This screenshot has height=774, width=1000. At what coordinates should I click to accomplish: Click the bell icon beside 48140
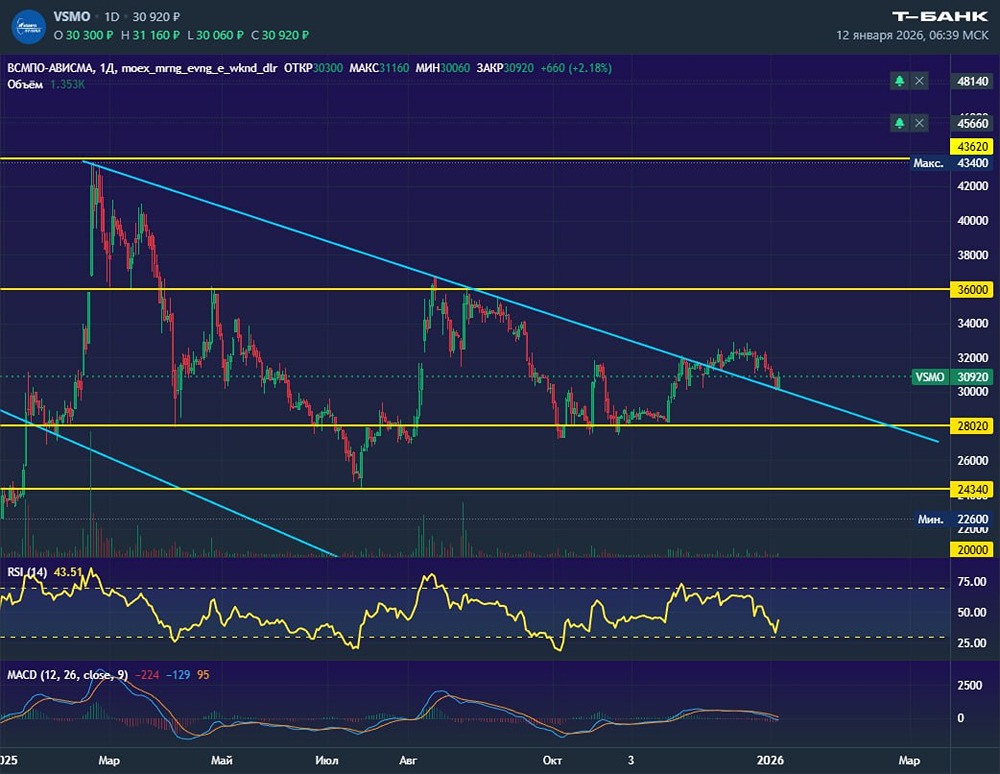tap(899, 81)
